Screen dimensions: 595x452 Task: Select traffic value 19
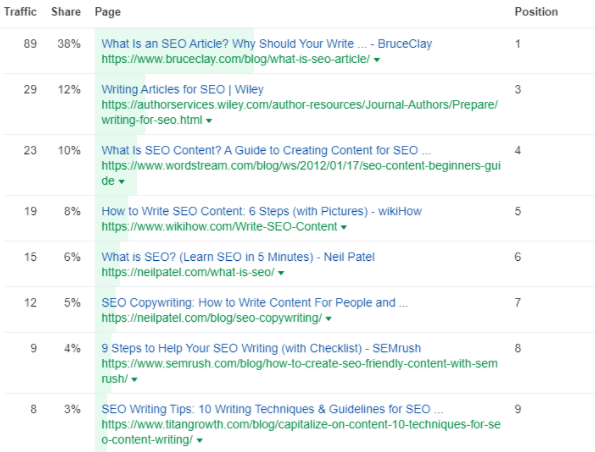(30, 211)
